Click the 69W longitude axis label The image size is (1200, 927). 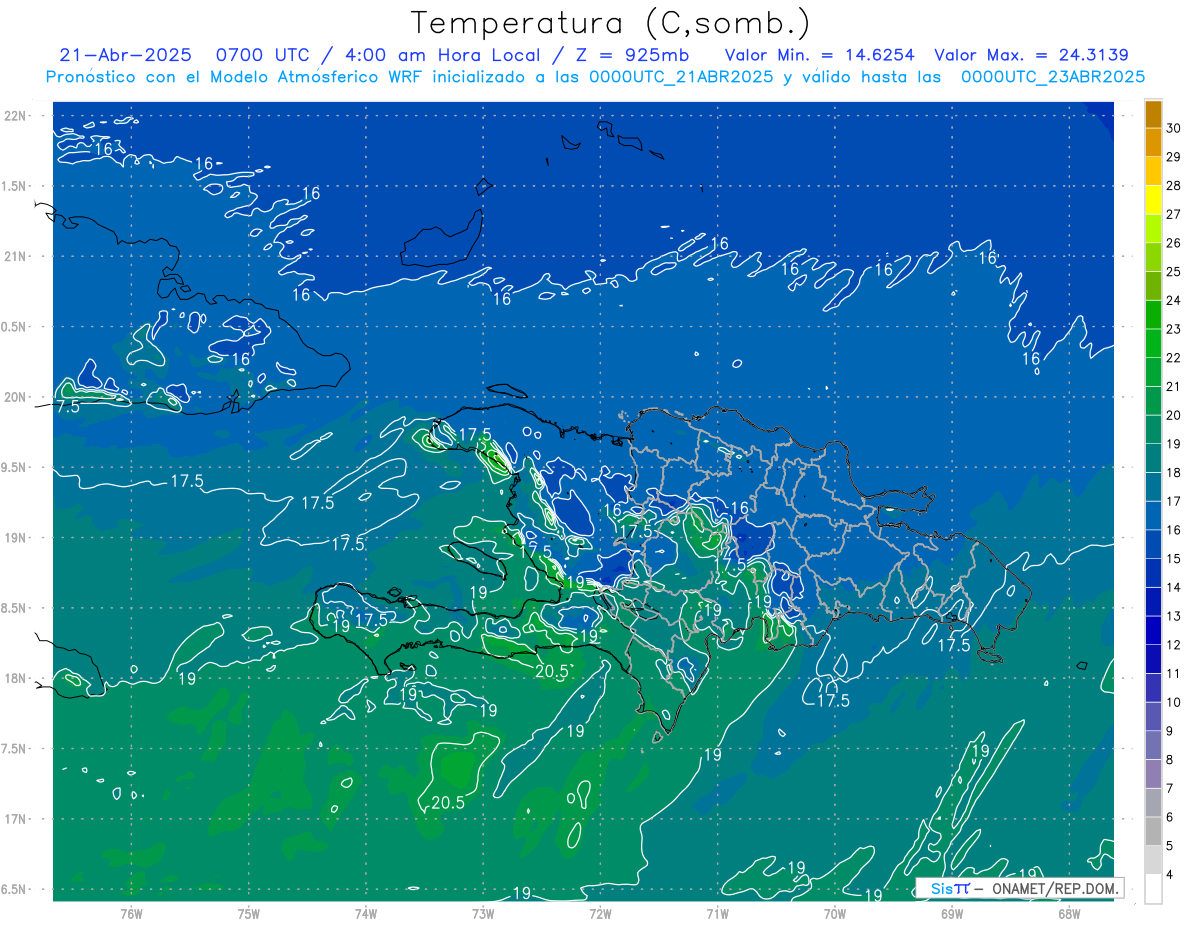[952, 913]
